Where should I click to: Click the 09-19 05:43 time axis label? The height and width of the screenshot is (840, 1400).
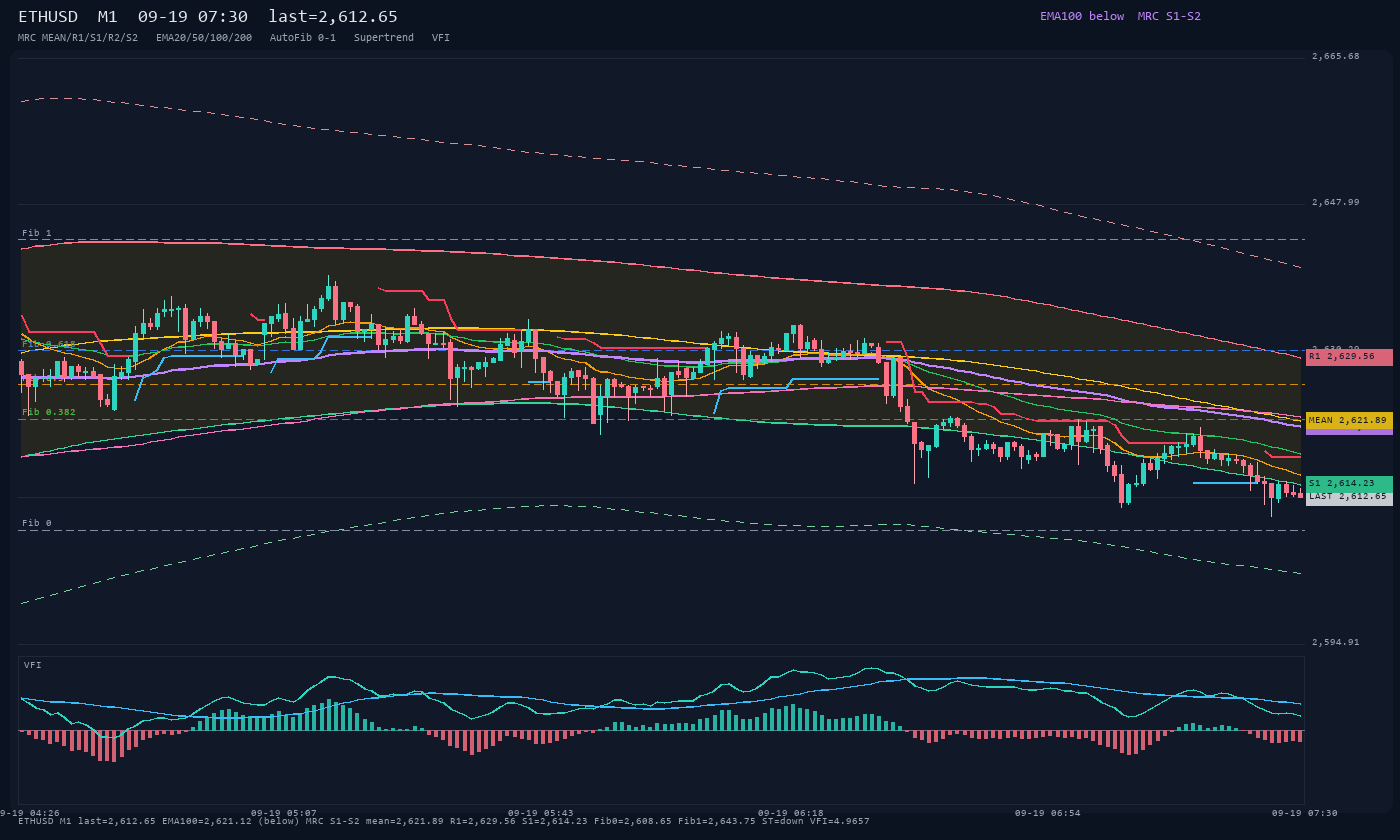(541, 813)
